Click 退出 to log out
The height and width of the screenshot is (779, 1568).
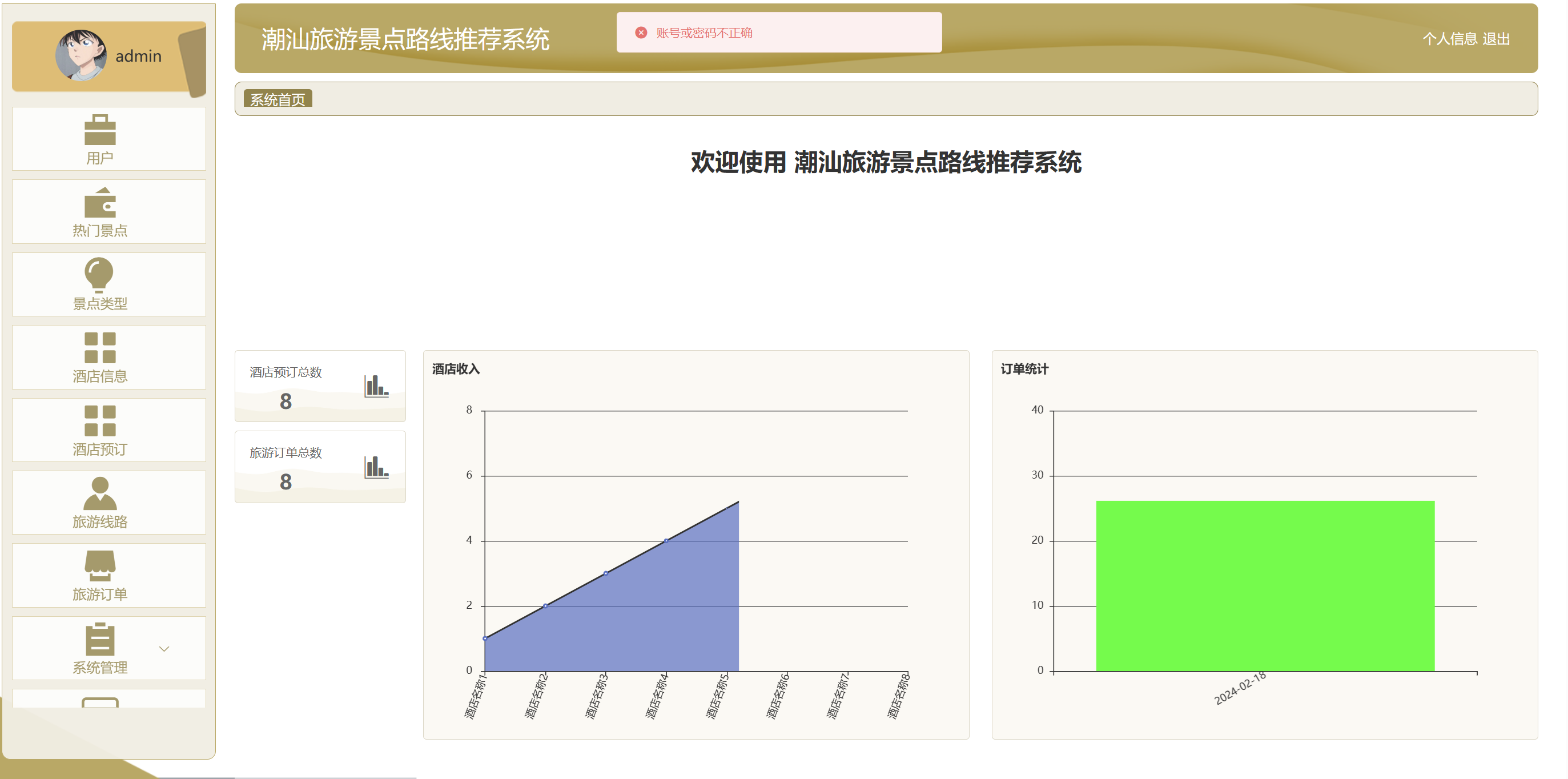pos(1496,39)
